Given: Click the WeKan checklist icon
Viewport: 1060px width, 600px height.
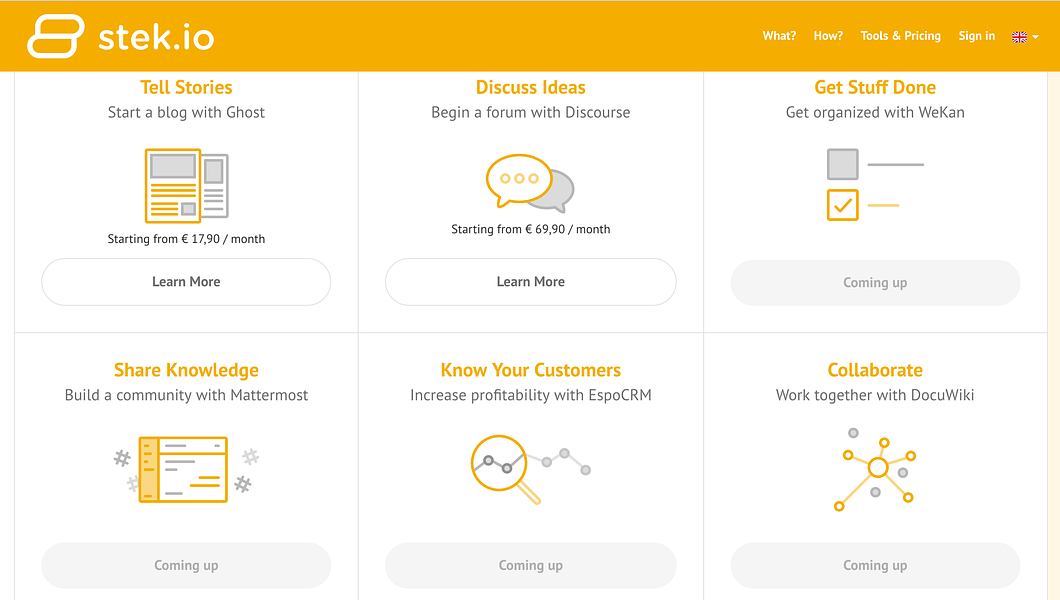Looking at the screenshot, I should (x=875, y=184).
